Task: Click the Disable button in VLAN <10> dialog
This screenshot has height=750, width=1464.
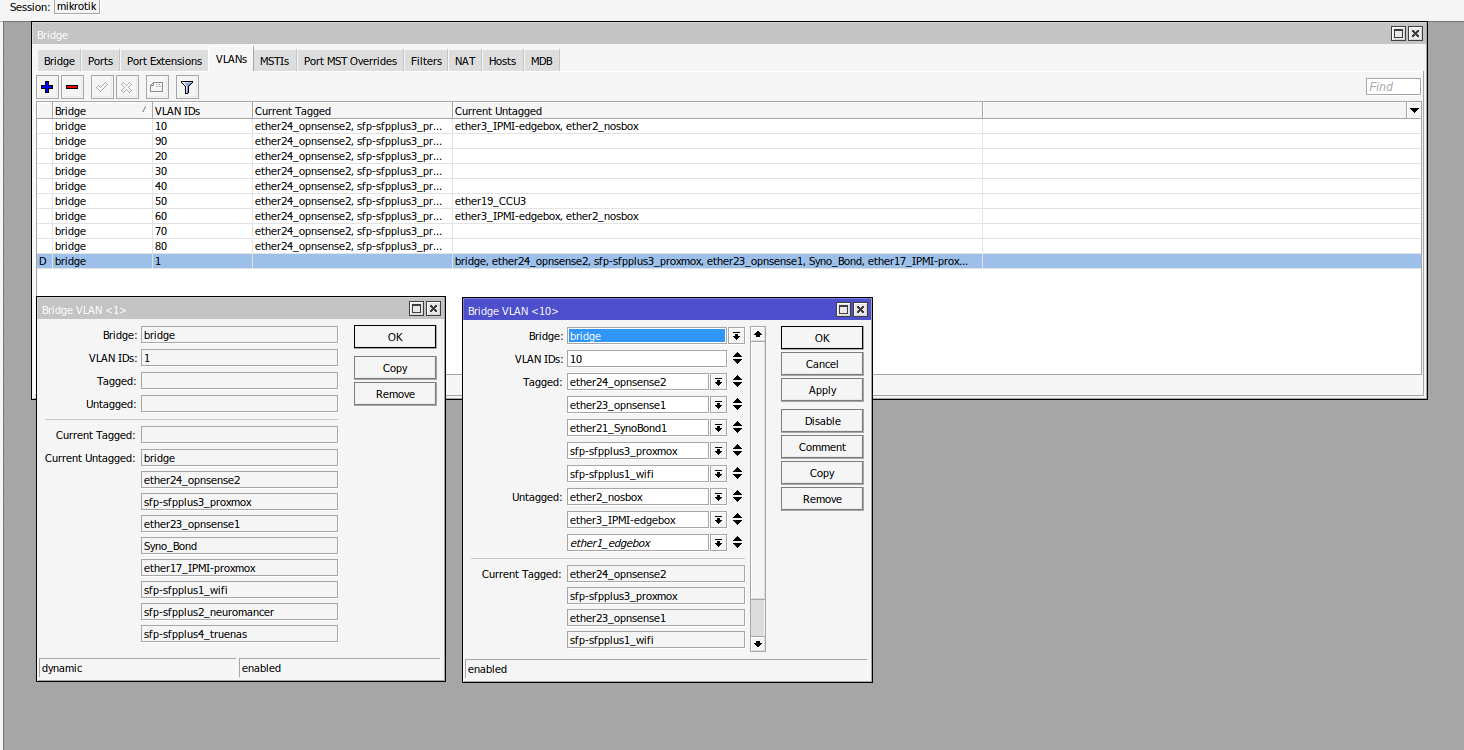Action: click(822, 421)
